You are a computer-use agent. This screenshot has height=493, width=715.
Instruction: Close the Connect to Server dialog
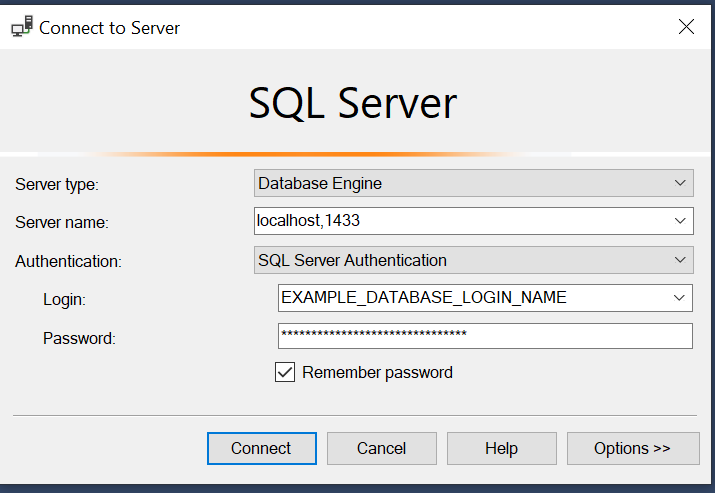click(x=686, y=27)
